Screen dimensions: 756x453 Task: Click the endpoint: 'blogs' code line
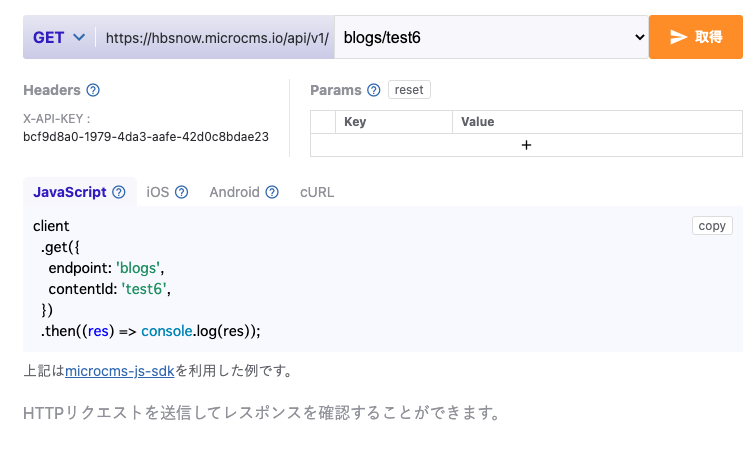tap(106, 268)
